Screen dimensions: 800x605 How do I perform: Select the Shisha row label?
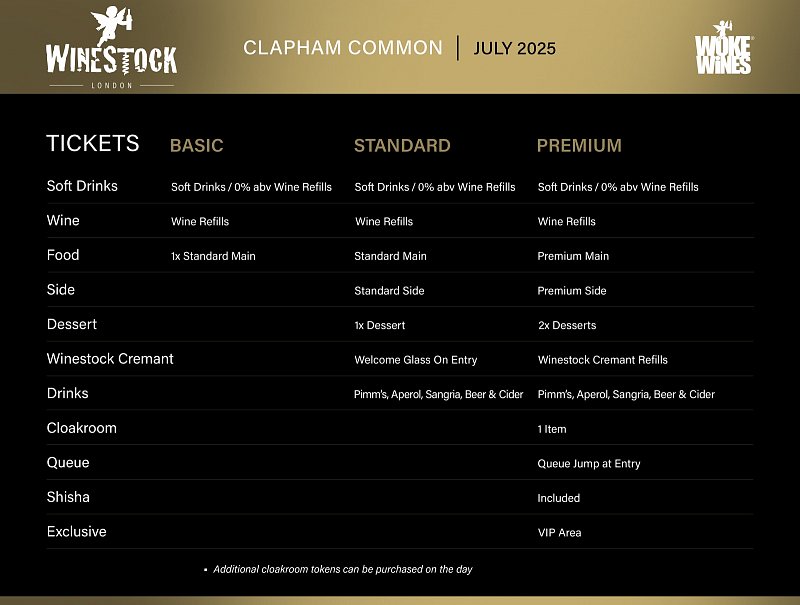coord(68,497)
